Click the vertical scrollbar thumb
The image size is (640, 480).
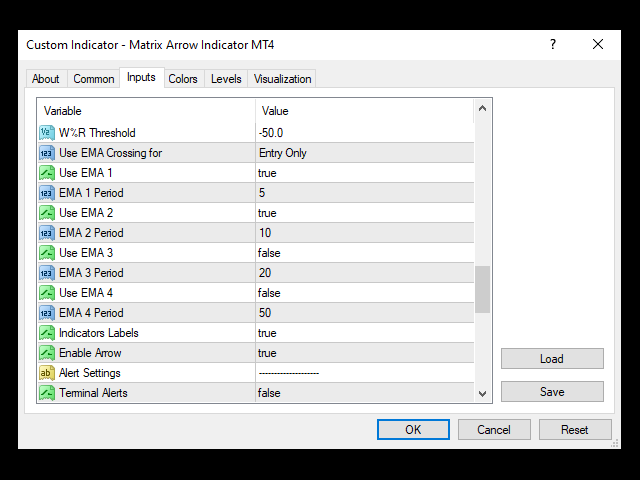(483, 290)
